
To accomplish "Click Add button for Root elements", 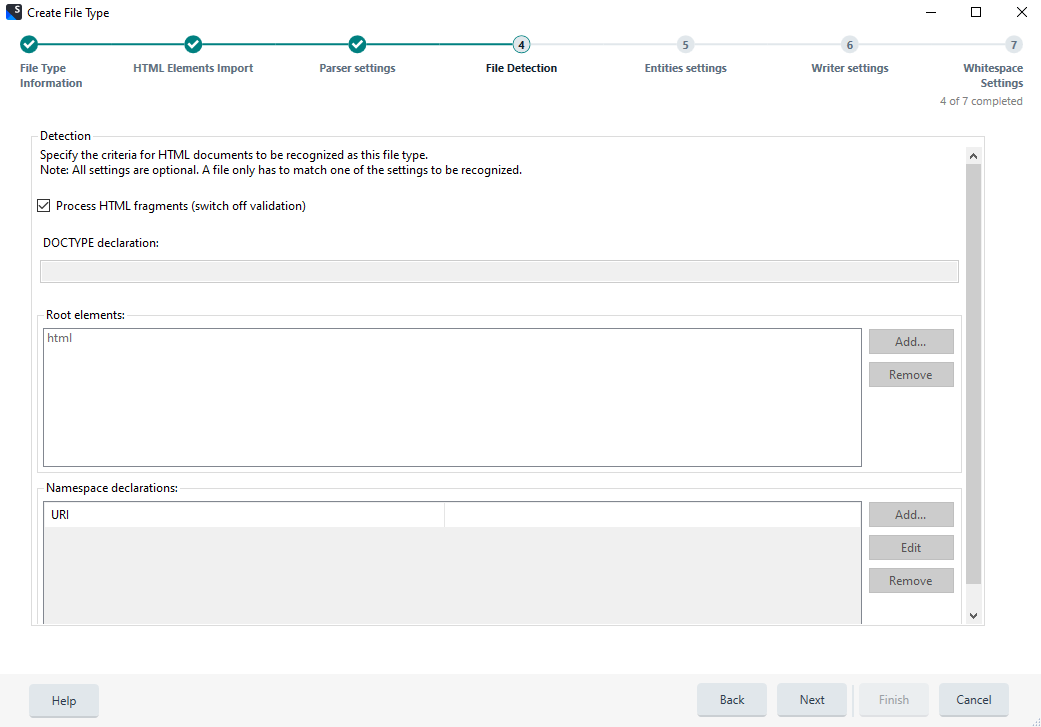I will [x=910, y=342].
